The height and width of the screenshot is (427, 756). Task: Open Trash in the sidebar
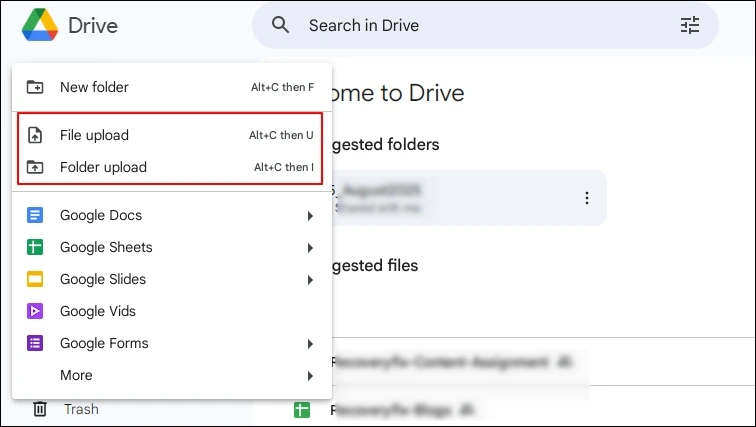(x=81, y=409)
